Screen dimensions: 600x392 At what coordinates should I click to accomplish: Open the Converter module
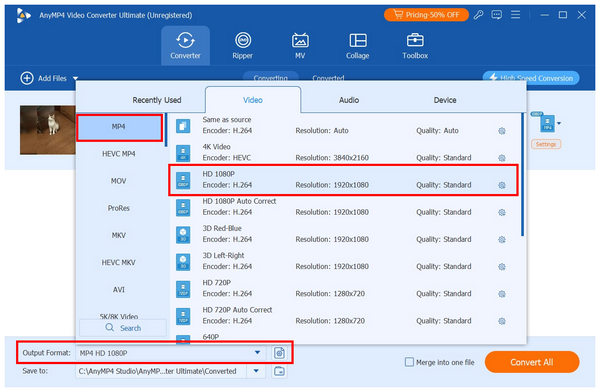click(185, 46)
